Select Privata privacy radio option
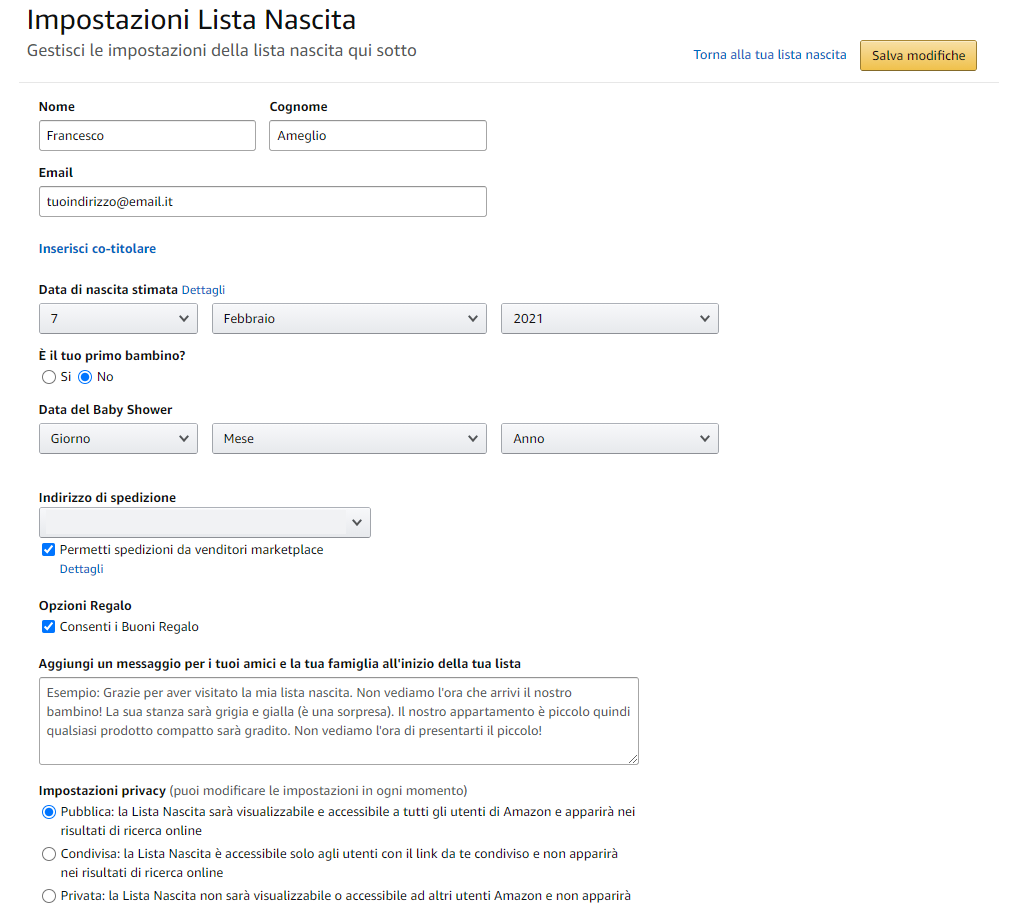 (x=48, y=896)
